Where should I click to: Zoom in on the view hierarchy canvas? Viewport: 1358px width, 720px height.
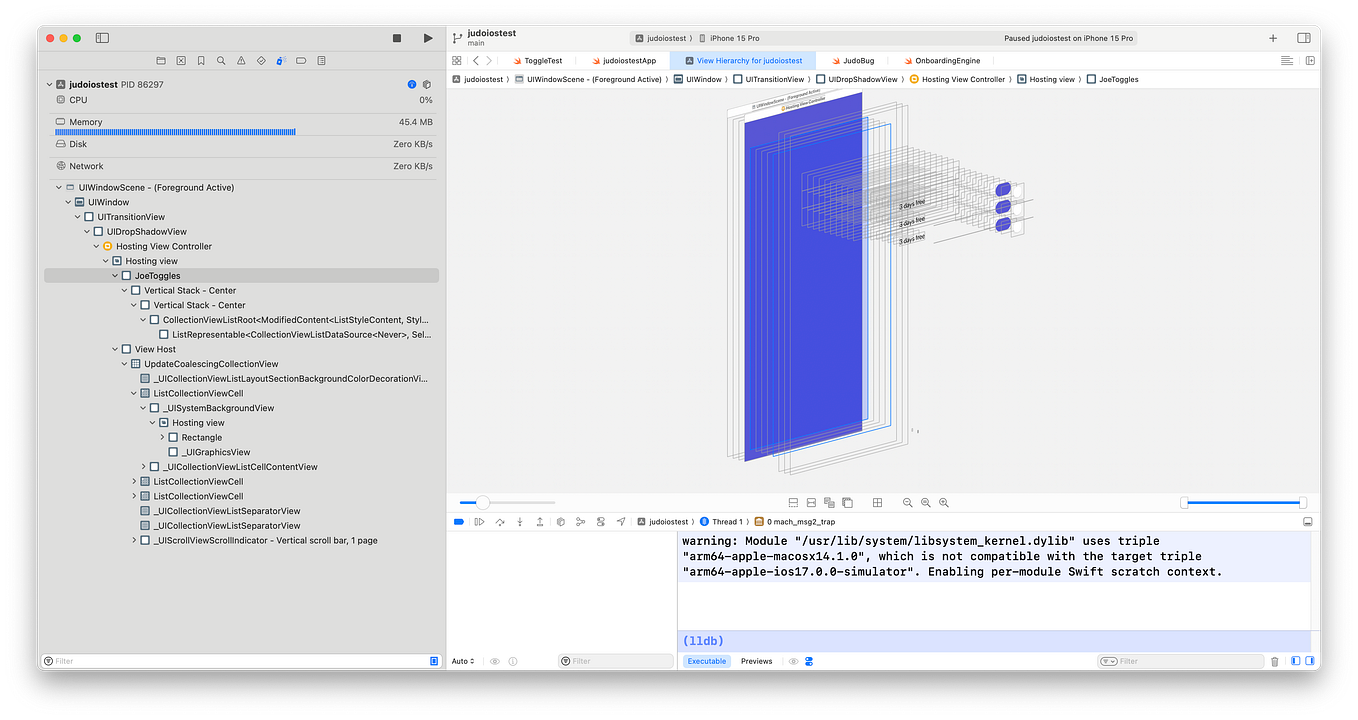pyautogui.click(x=943, y=502)
